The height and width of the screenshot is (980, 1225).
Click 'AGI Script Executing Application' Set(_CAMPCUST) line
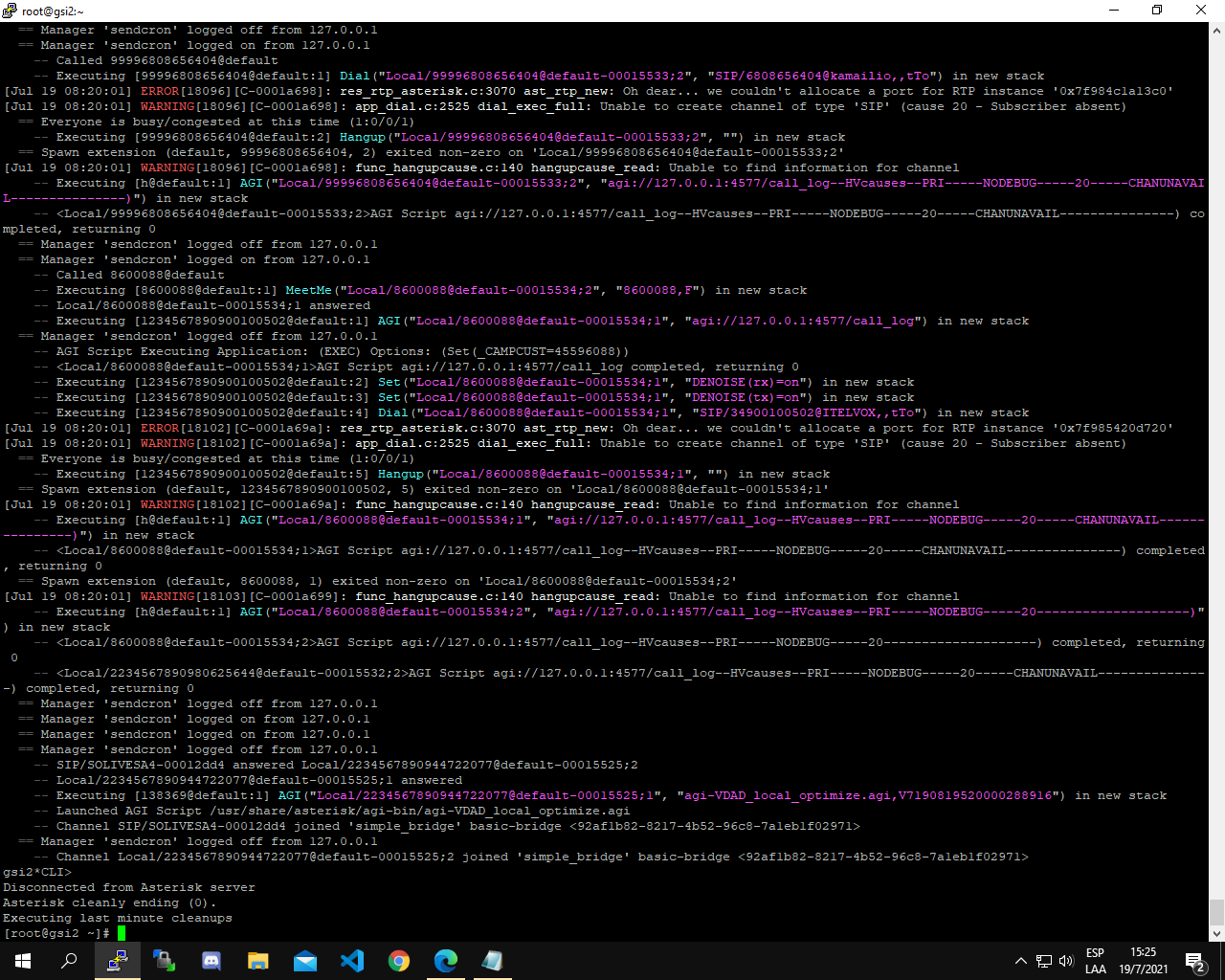[332, 351]
